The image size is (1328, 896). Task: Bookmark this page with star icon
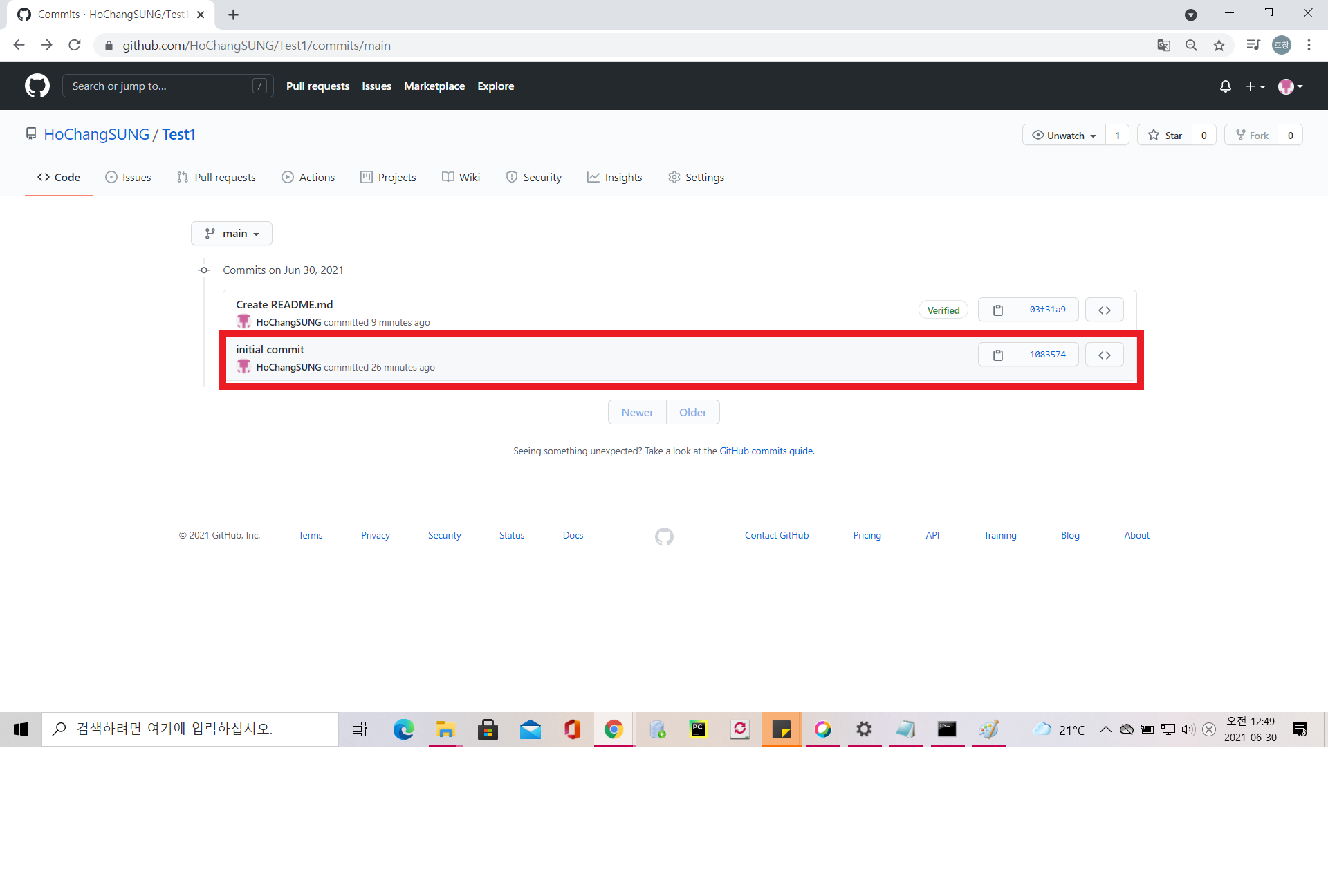point(1219,46)
